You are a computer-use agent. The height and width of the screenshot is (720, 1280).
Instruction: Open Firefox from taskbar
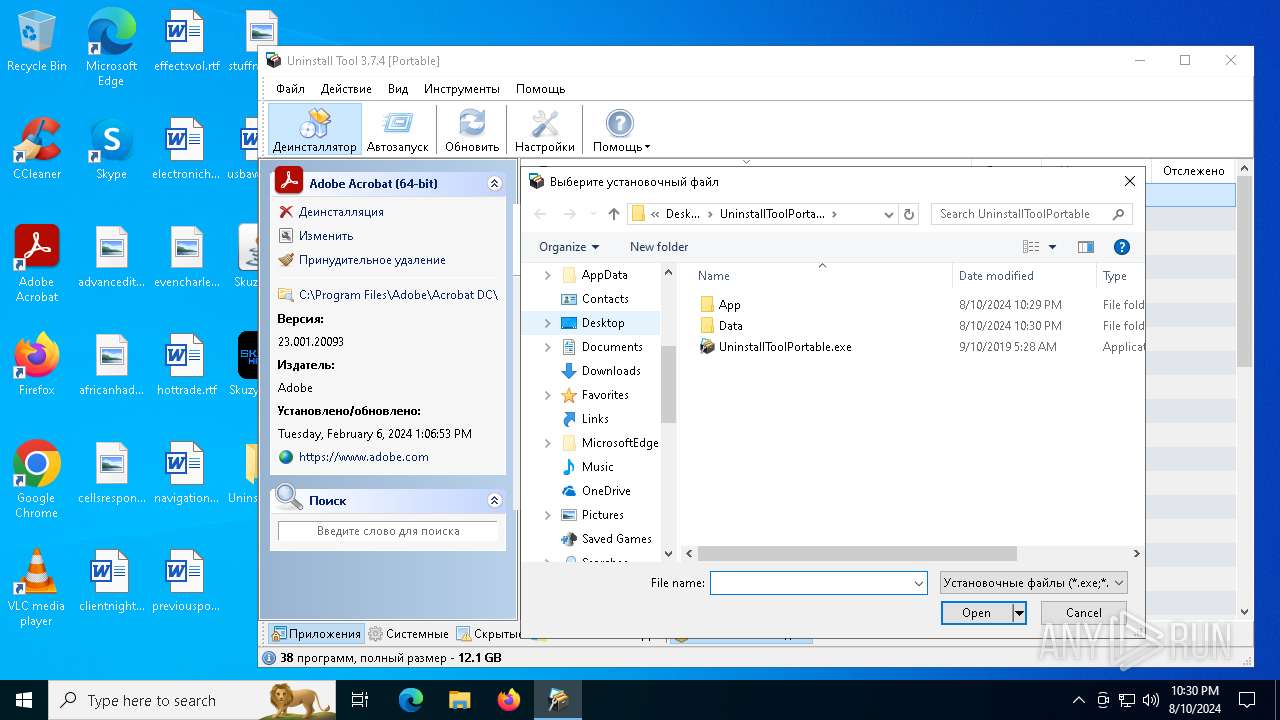point(509,700)
